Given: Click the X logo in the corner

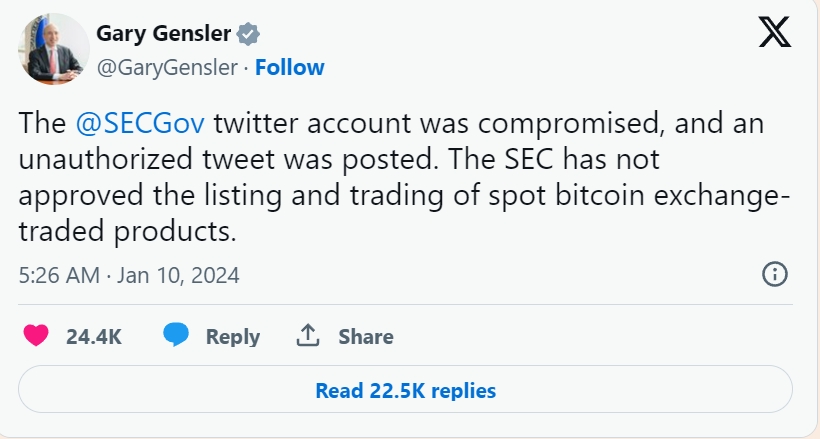Looking at the screenshot, I should click(774, 34).
